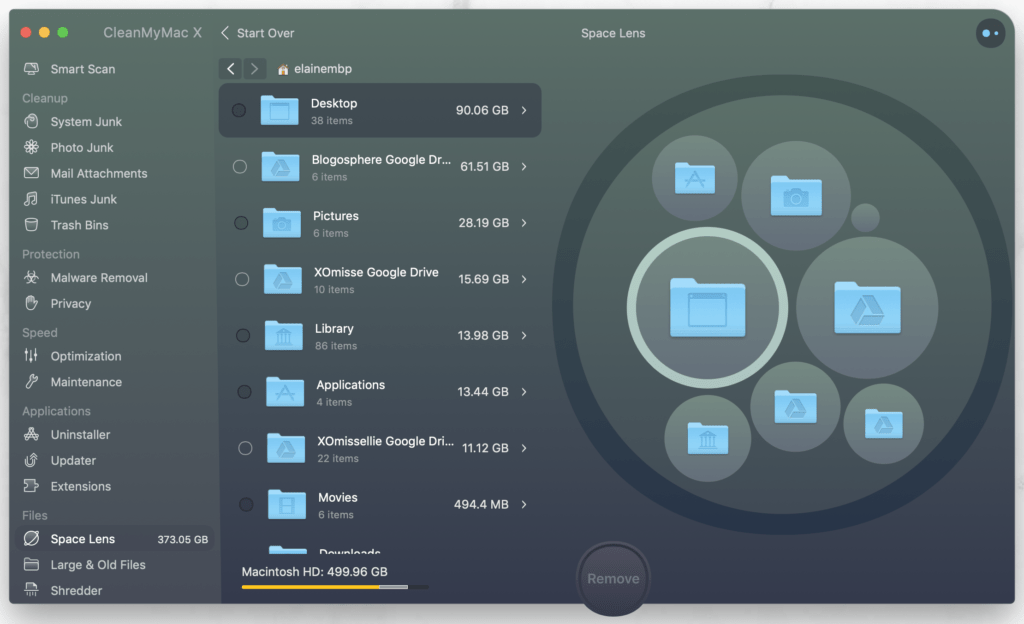Go back with the left navigation arrow
The height and width of the screenshot is (624, 1024).
pyautogui.click(x=231, y=69)
